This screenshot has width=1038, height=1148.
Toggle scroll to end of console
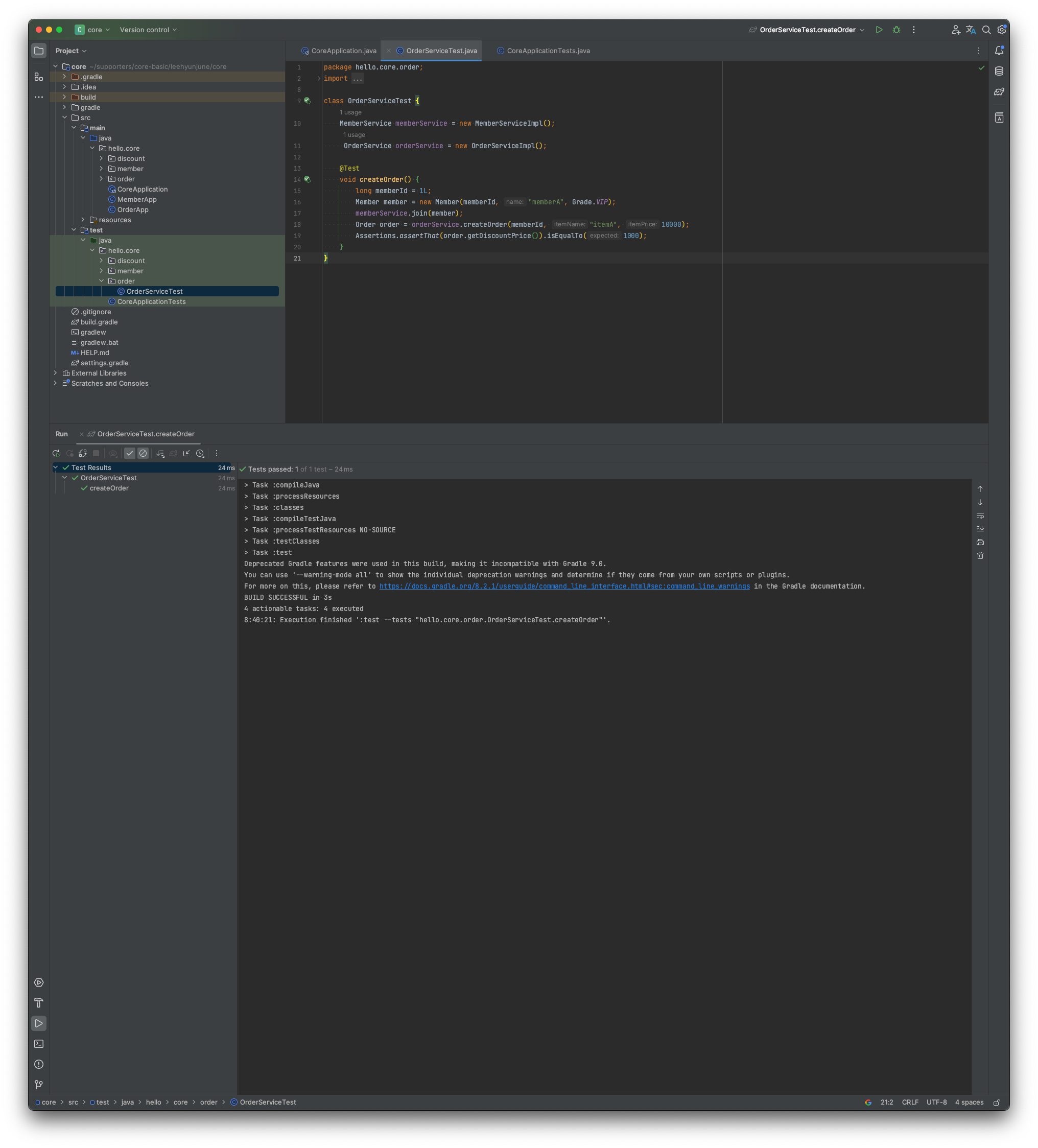[x=980, y=529]
